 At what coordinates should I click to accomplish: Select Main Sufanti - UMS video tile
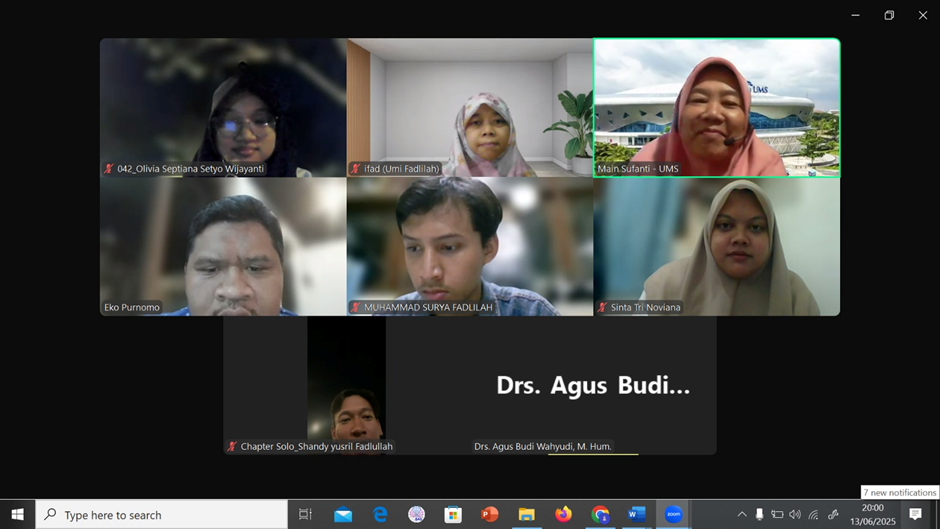pos(716,107)
